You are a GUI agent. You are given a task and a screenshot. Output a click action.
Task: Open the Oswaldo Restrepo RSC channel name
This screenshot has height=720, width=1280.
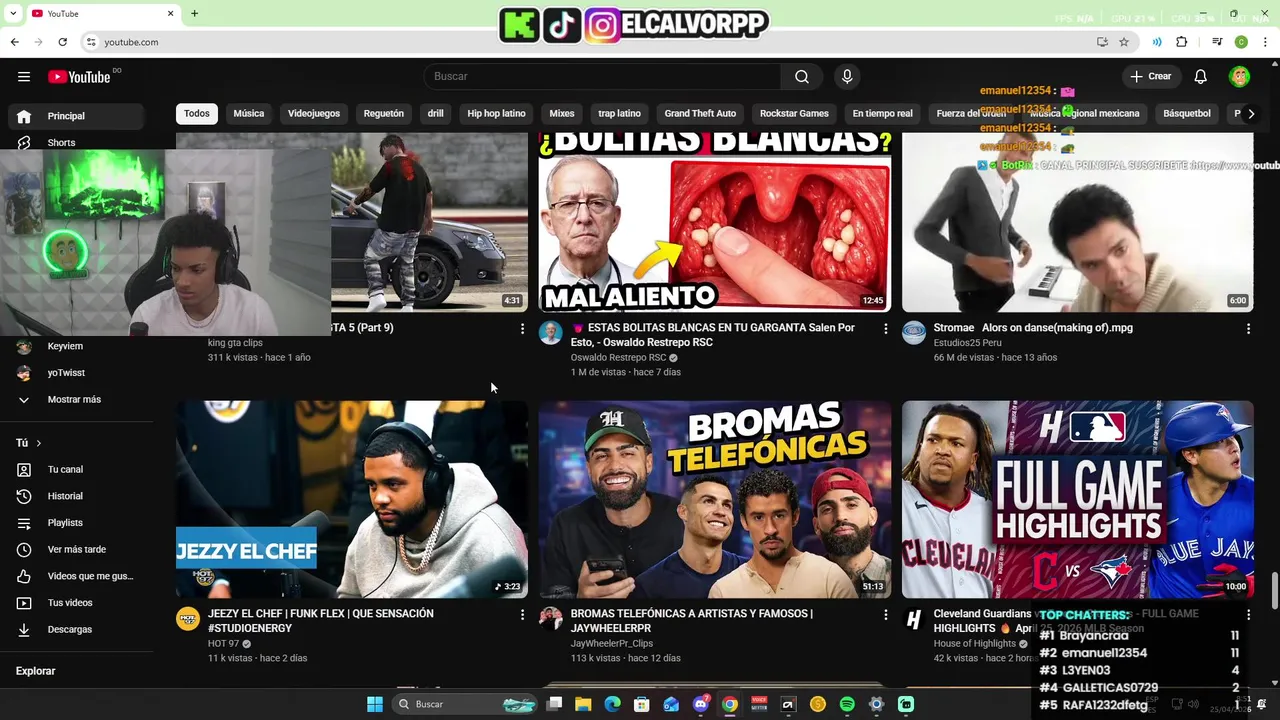(618, 358)
